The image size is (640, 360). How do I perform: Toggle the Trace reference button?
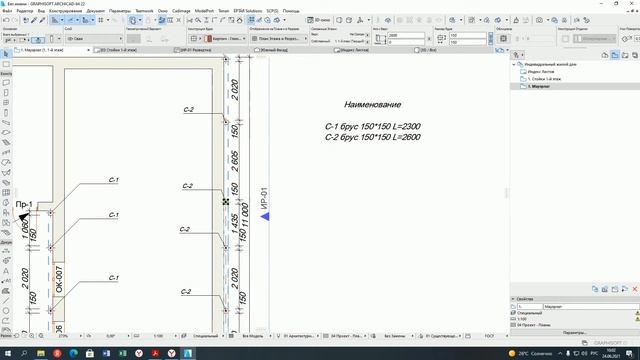(x=162, y=20)
